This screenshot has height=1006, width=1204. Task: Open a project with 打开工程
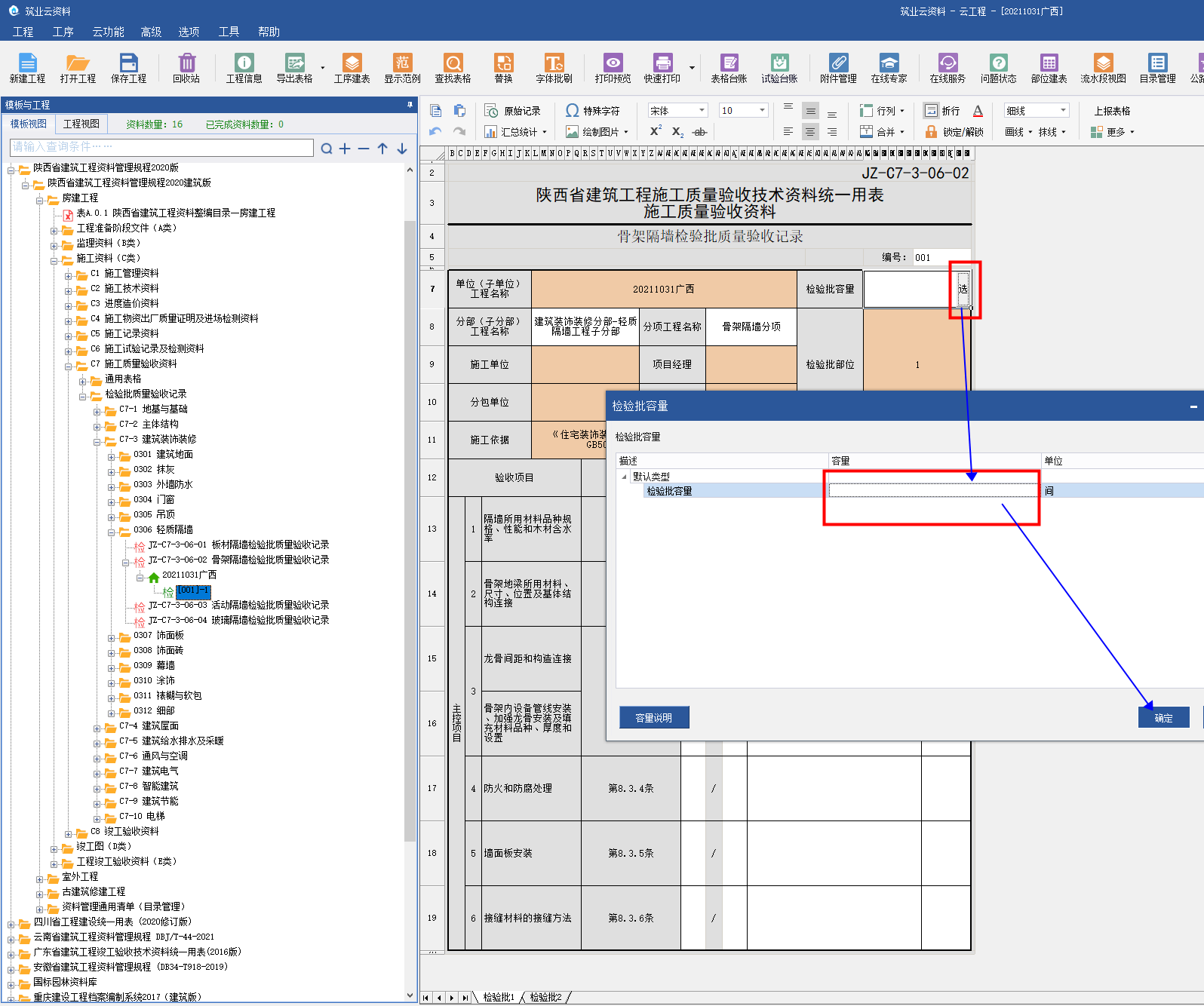click(78, 68)
